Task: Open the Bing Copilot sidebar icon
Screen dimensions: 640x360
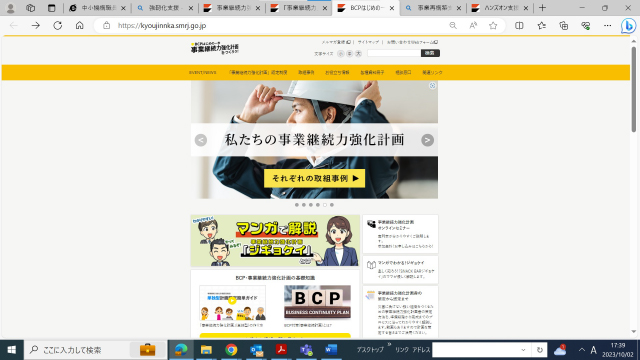Action: pos(628,26)
